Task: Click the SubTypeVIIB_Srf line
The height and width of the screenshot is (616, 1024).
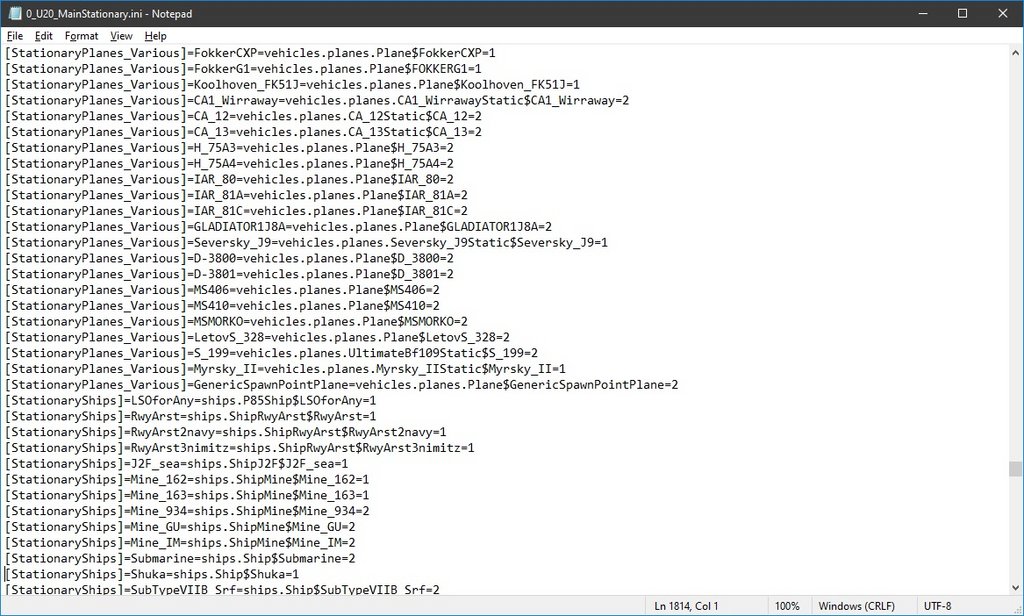Action: click(223, 589)
